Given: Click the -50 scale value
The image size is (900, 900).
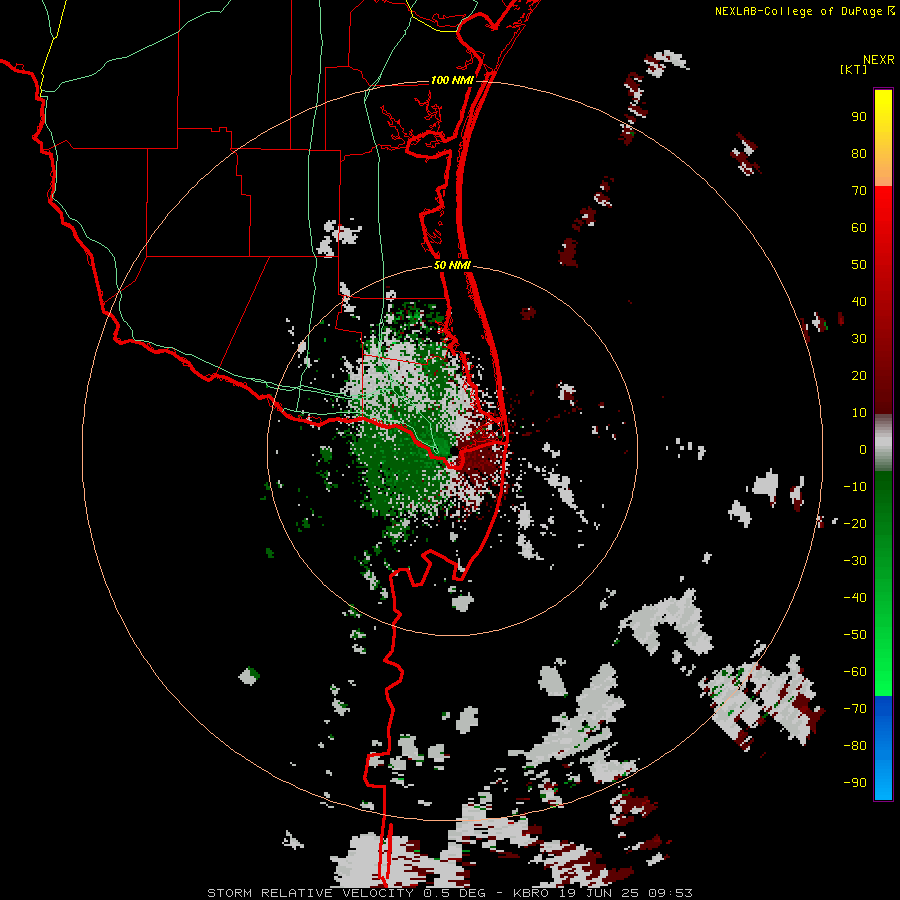Looking at the screenshot, I should coord(855,634).
